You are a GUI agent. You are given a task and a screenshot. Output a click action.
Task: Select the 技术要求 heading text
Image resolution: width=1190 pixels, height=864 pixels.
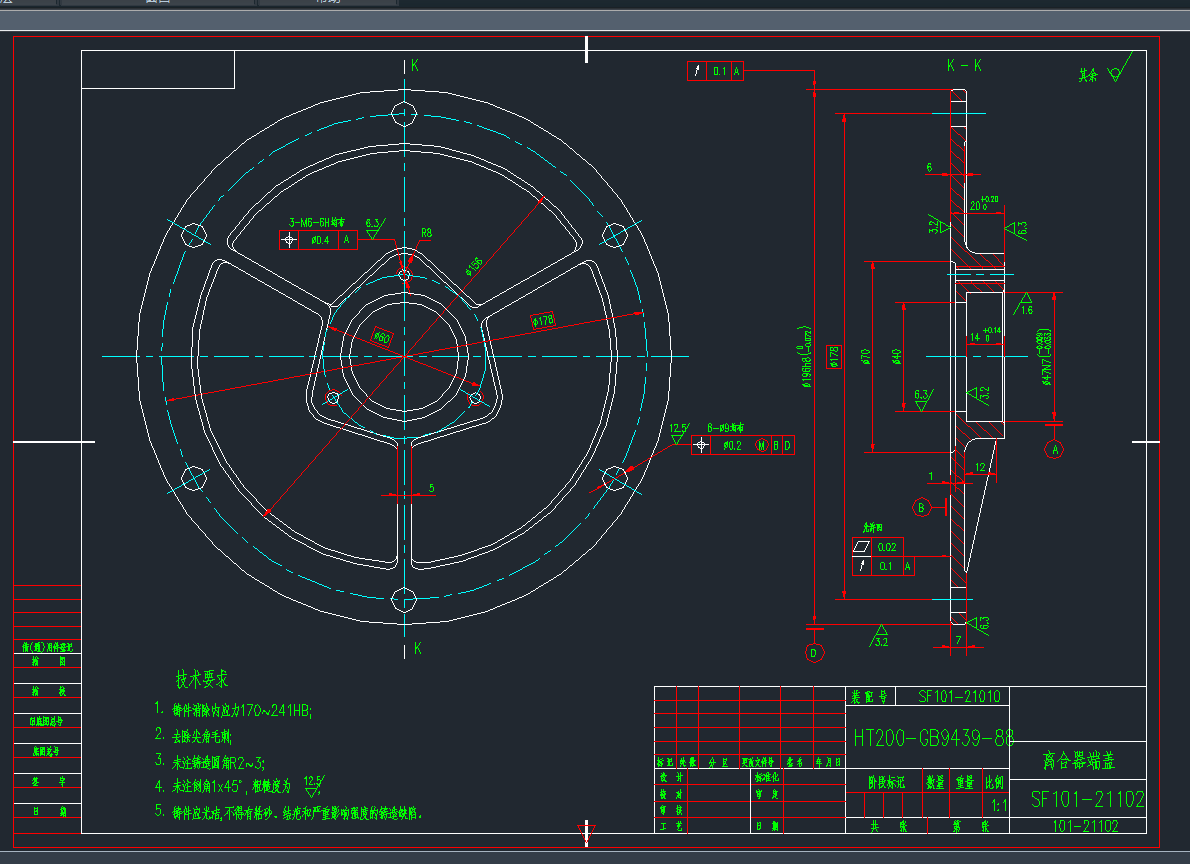202,680
